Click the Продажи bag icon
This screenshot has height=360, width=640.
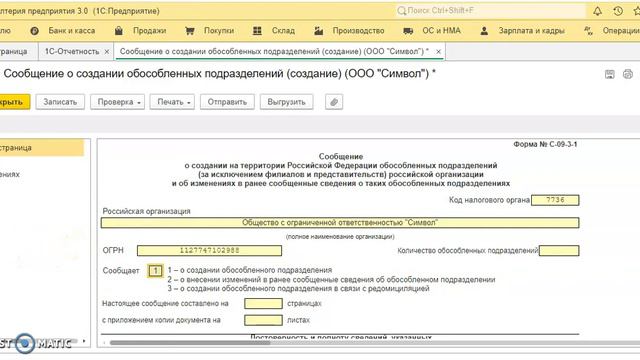[x=119, y=31]
